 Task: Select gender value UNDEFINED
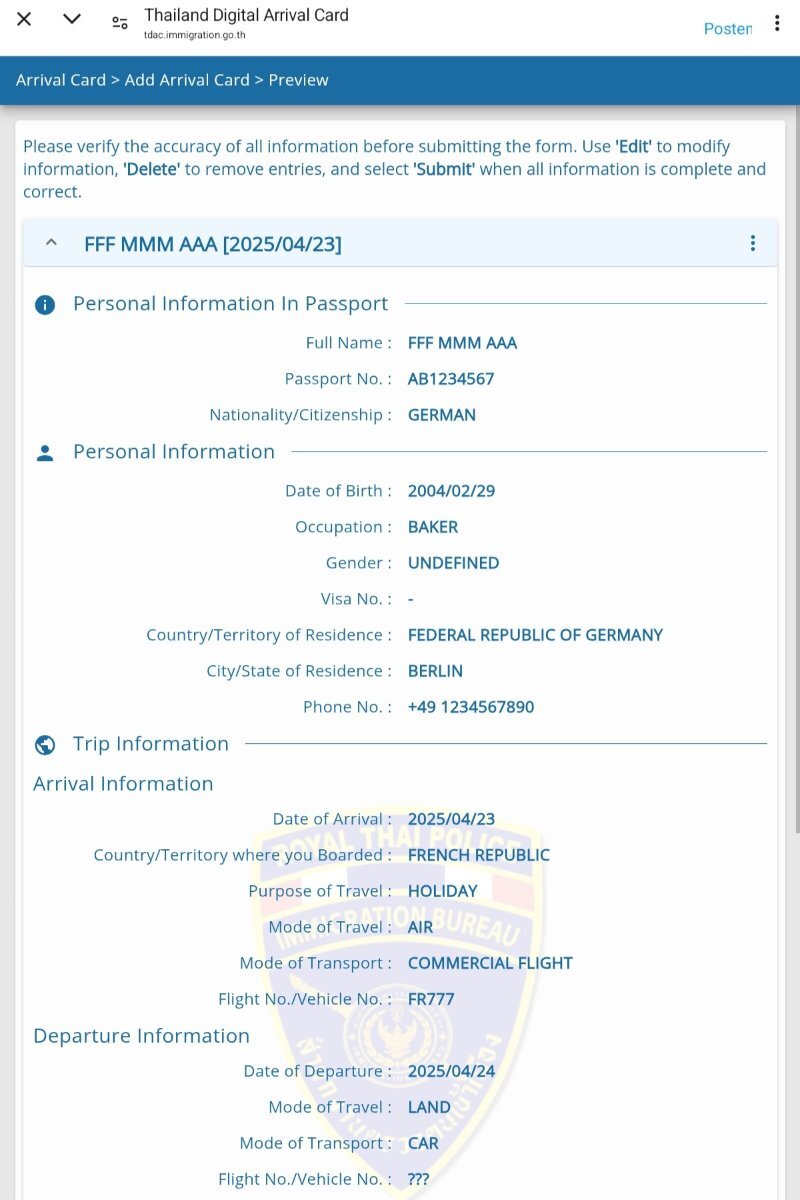click(x=453, y=563)
